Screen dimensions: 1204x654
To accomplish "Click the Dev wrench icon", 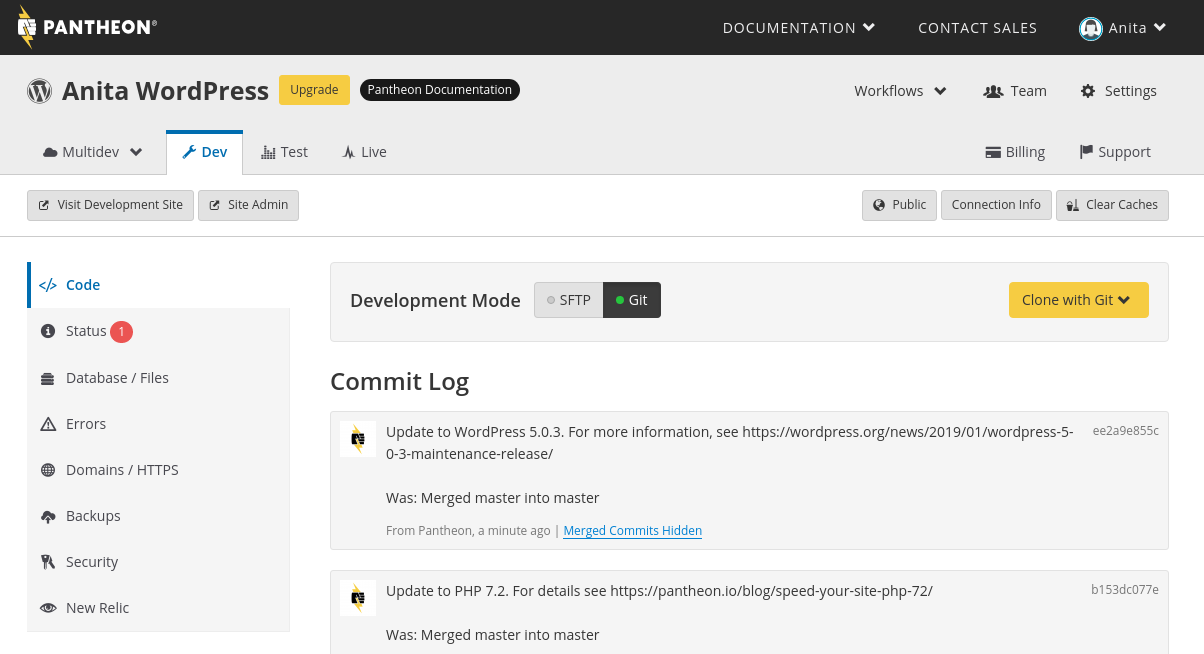I will click(189, 152).
